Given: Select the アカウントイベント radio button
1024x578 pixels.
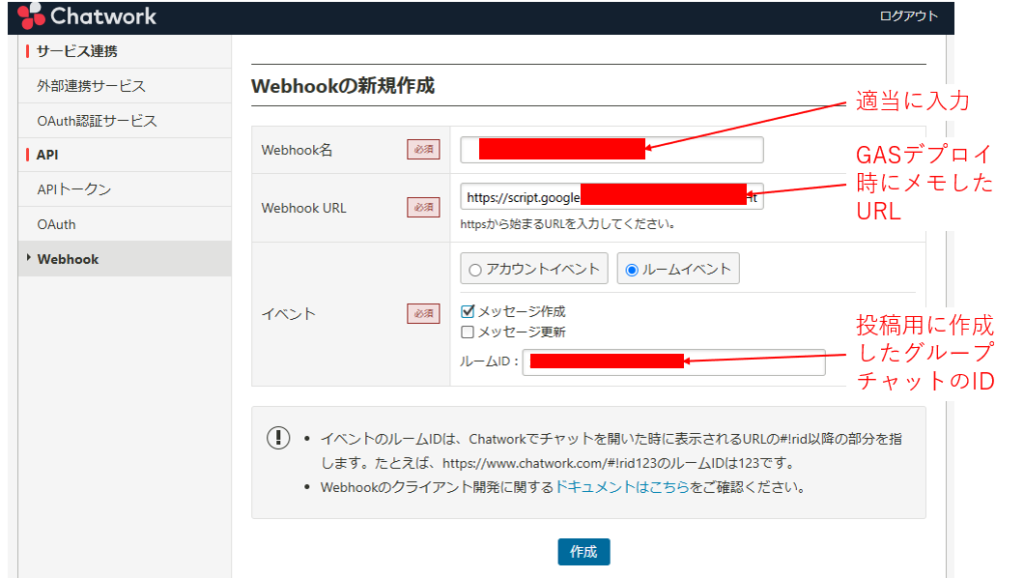Looking at the screenshot, I should [475, 270].
